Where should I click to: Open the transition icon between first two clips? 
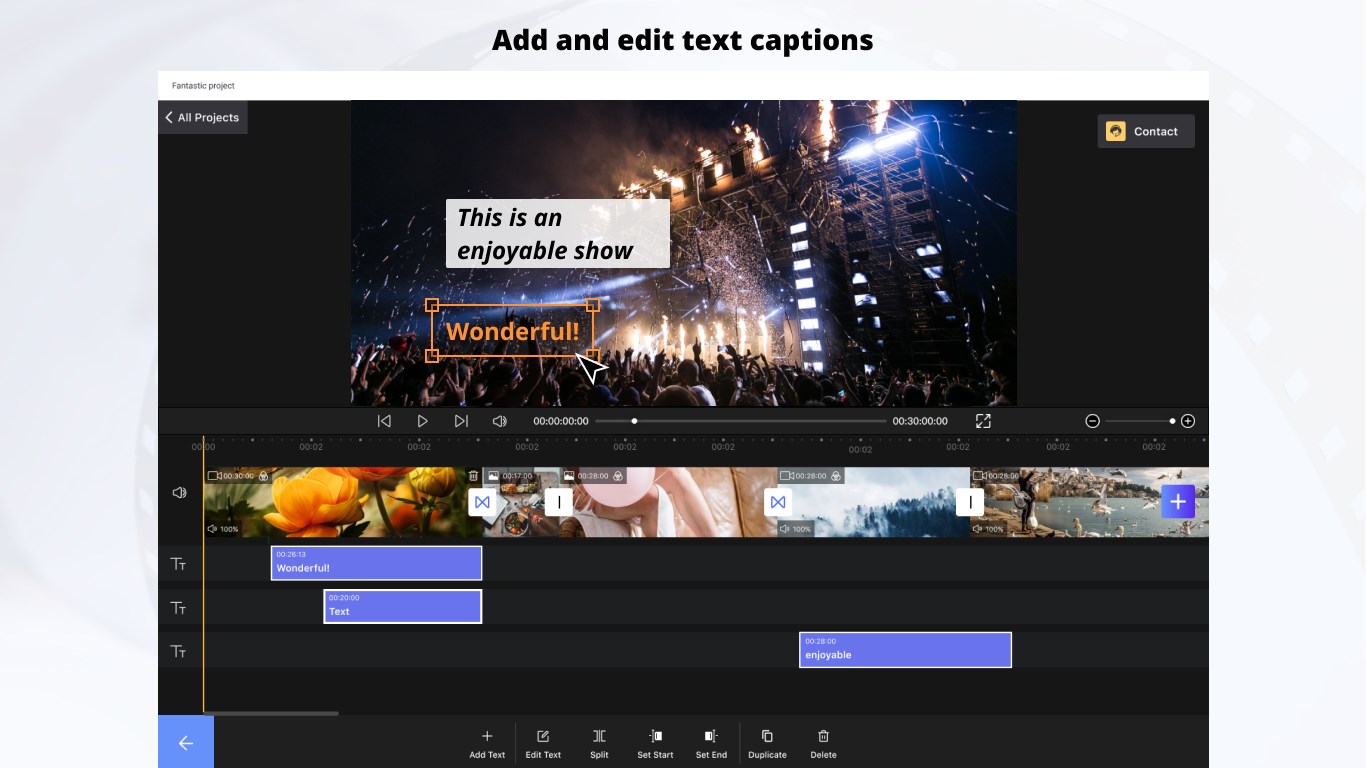click(483, 503)
